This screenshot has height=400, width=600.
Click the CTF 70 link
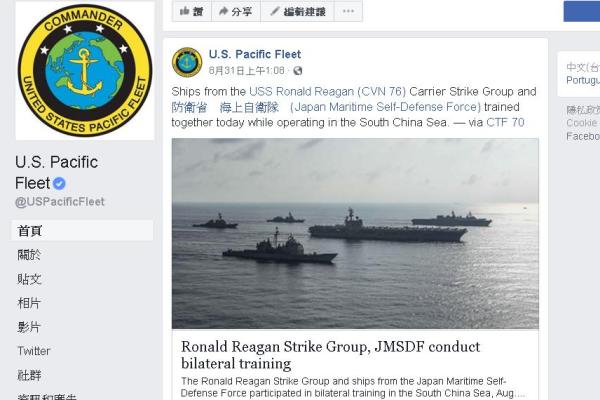505,122
